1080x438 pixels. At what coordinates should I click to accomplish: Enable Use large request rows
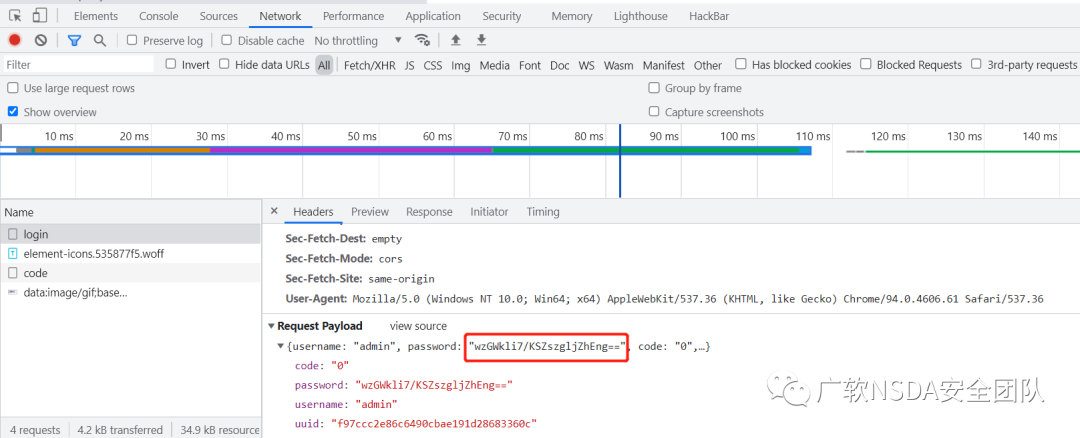(x=12, y=87)
